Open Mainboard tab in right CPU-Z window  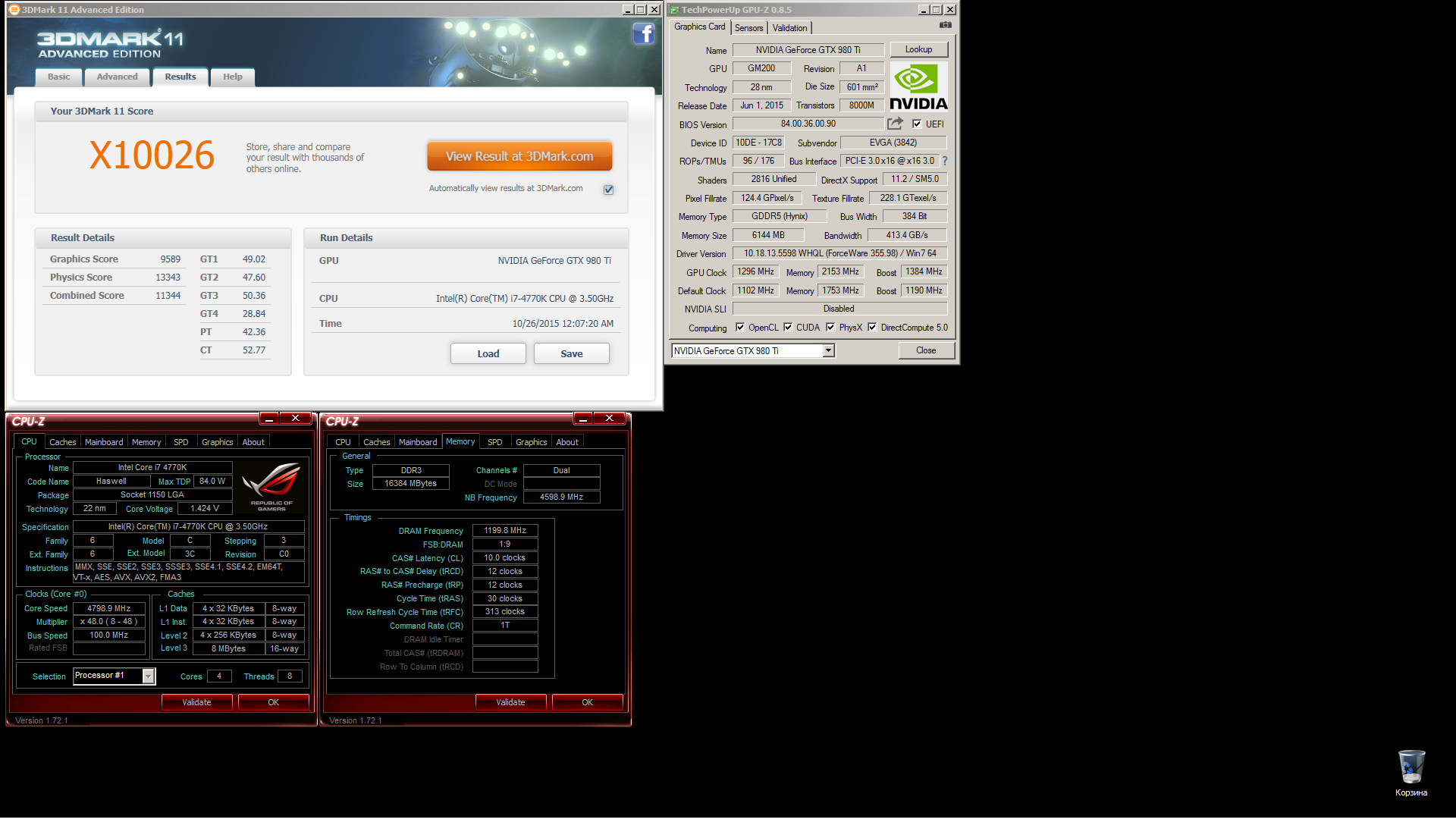[x=418, y=442]
